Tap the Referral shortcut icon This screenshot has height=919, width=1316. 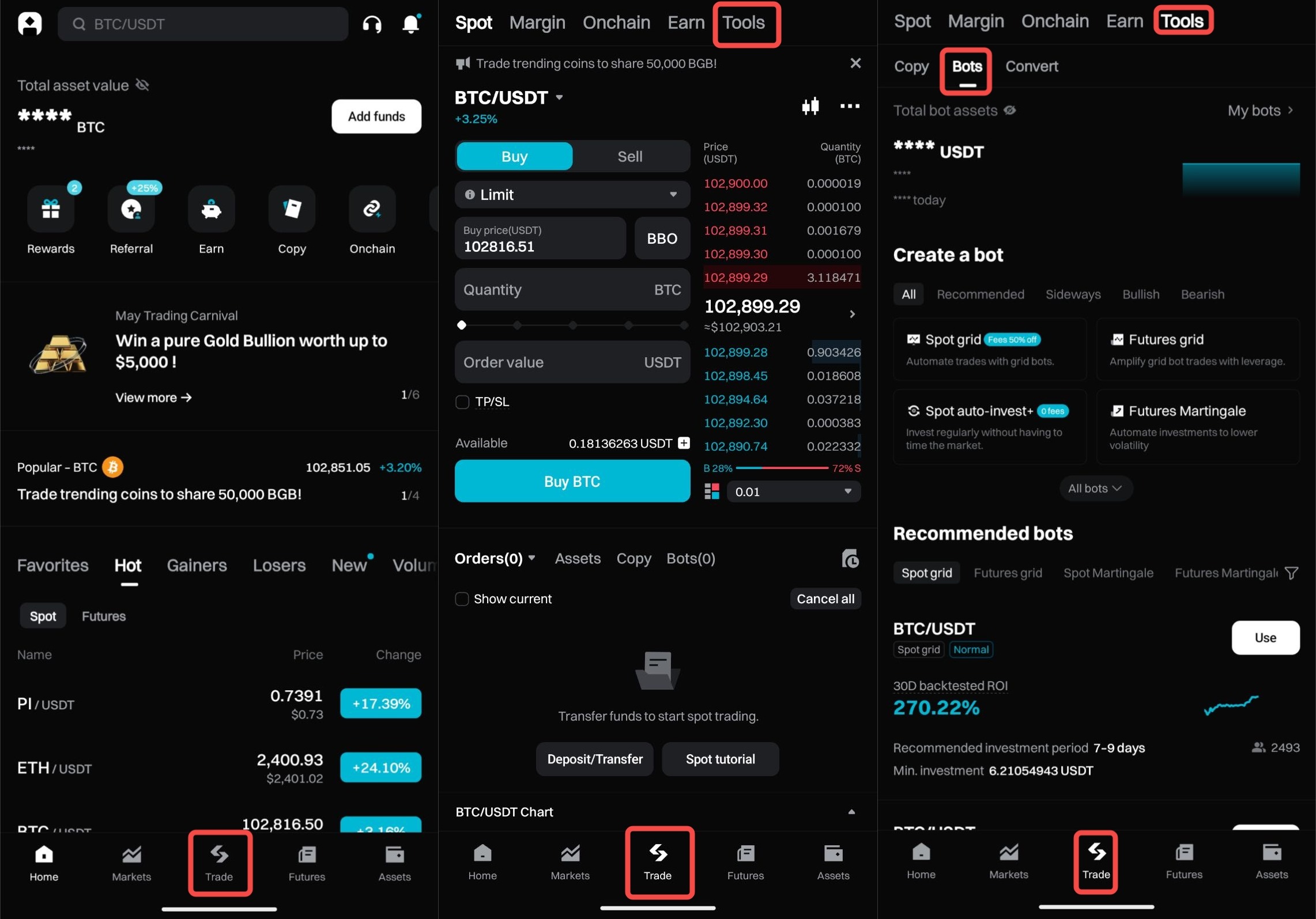click(x=131, y=209)
